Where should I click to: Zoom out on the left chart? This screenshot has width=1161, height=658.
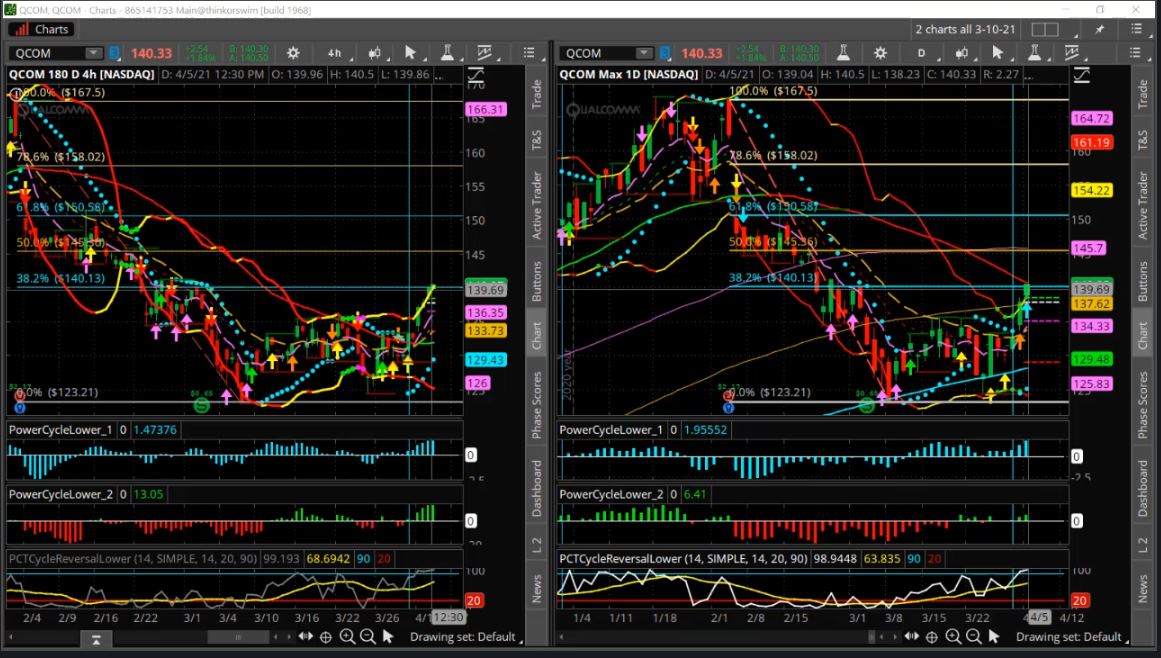click(x=367, y=637)
